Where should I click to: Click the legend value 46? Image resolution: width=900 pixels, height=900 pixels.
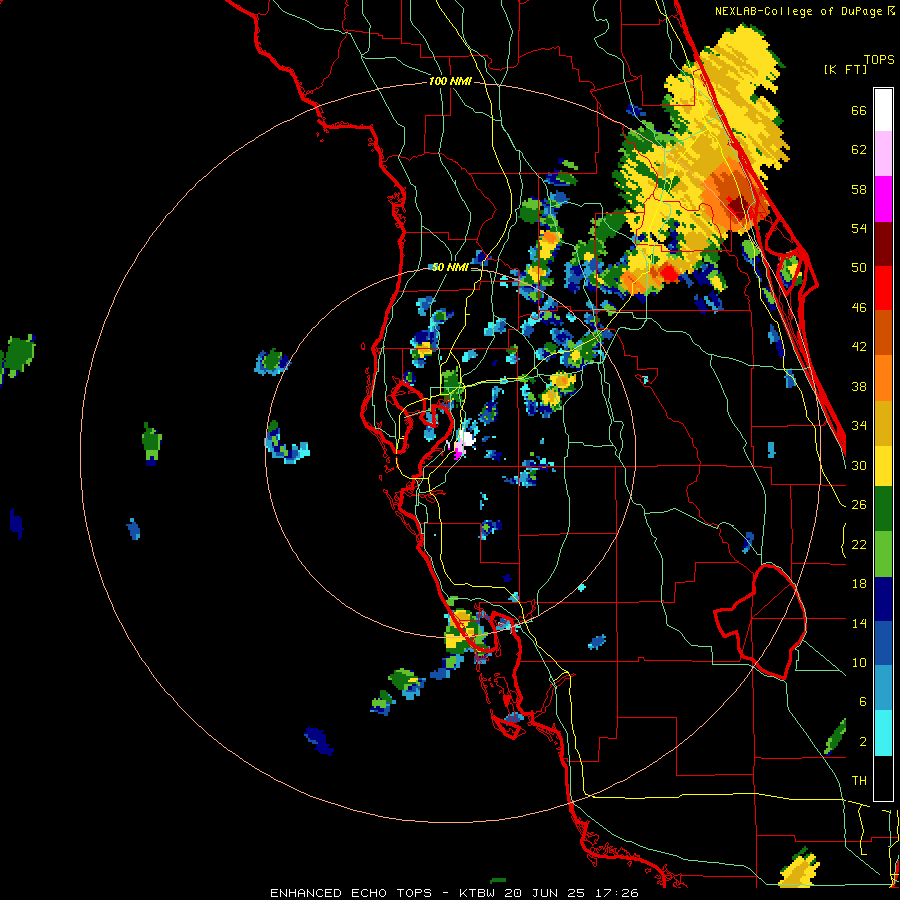859,308
